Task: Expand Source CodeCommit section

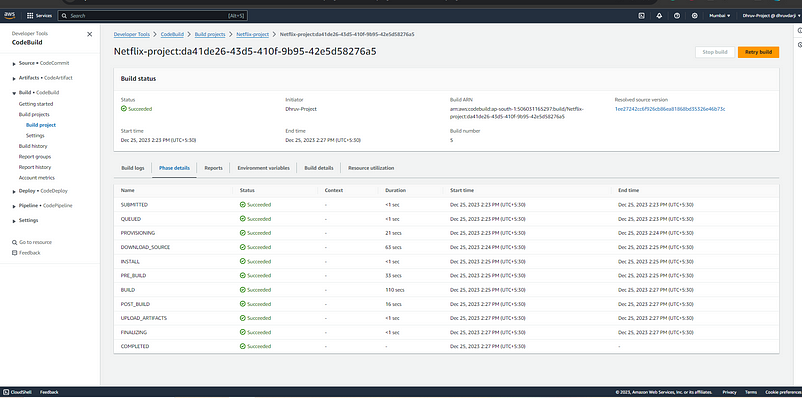Action: click(x=14, y=63)
